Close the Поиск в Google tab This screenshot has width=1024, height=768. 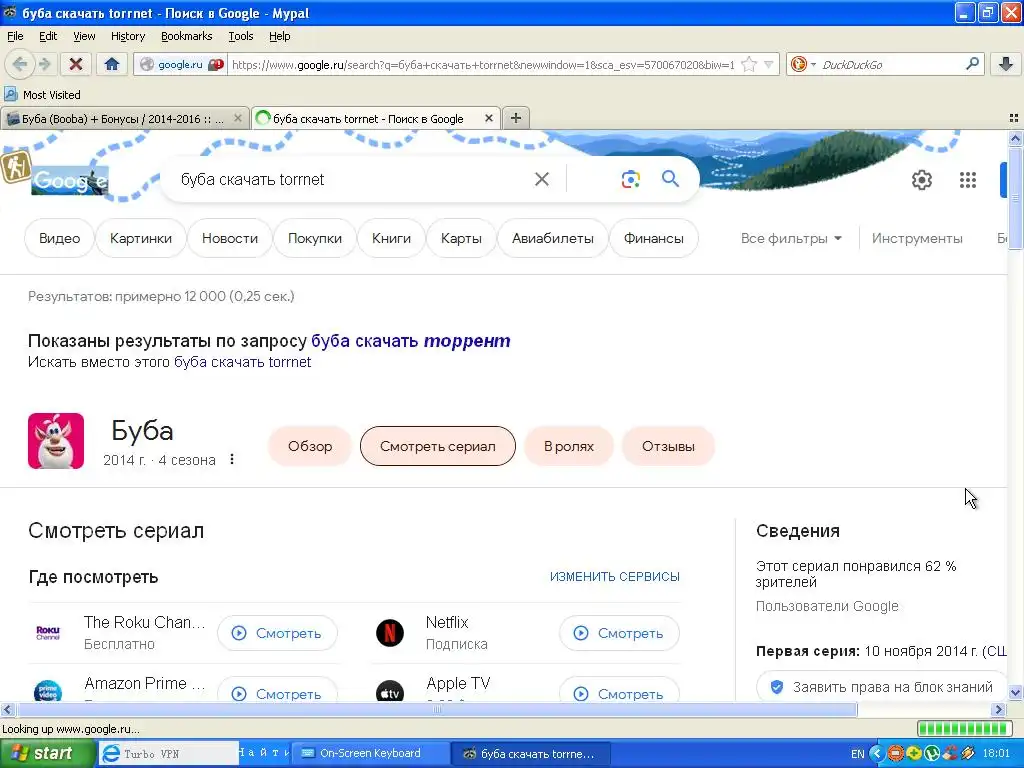click(x=488, y=118)
